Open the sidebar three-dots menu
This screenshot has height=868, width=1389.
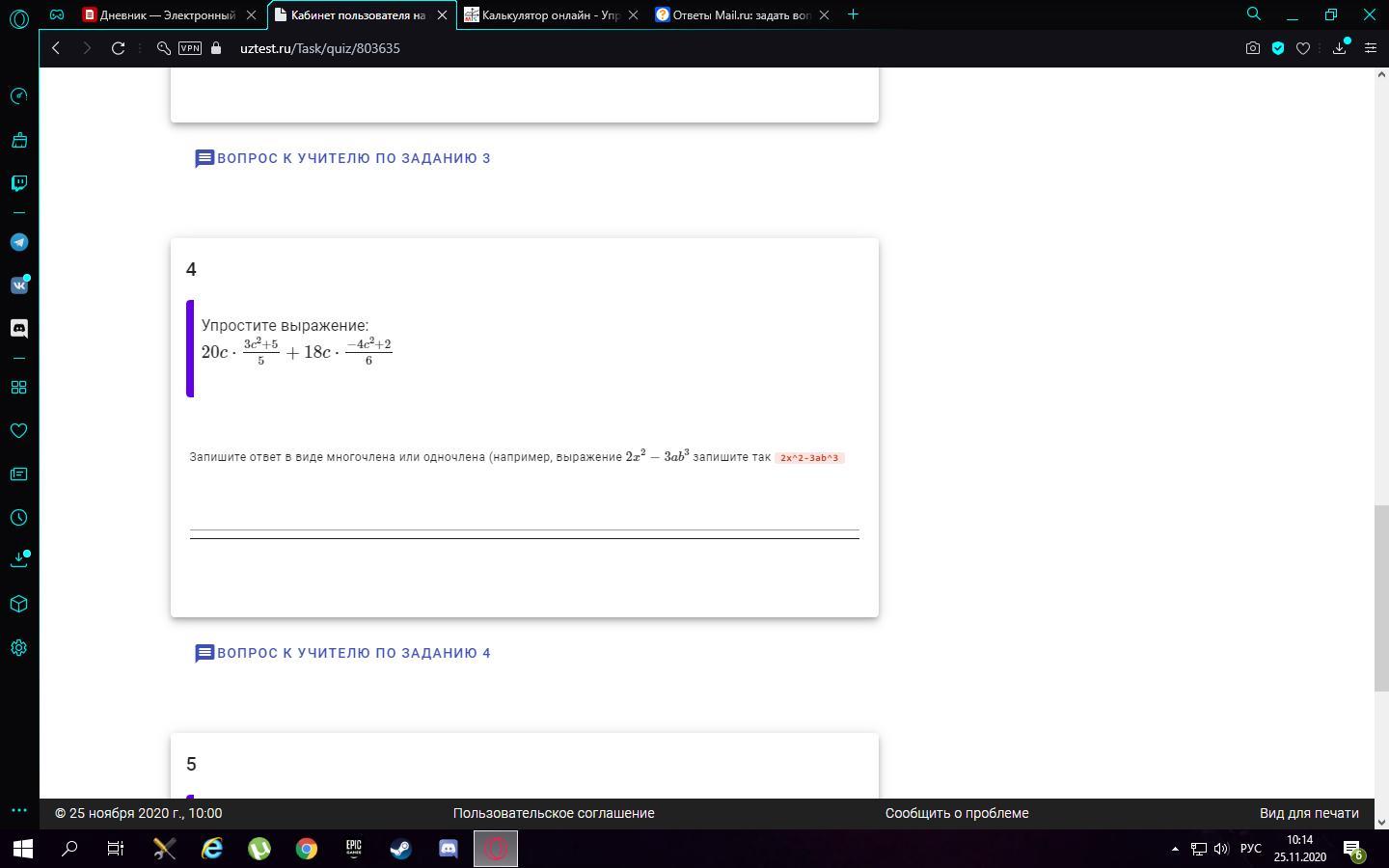(x=18, y=811)
